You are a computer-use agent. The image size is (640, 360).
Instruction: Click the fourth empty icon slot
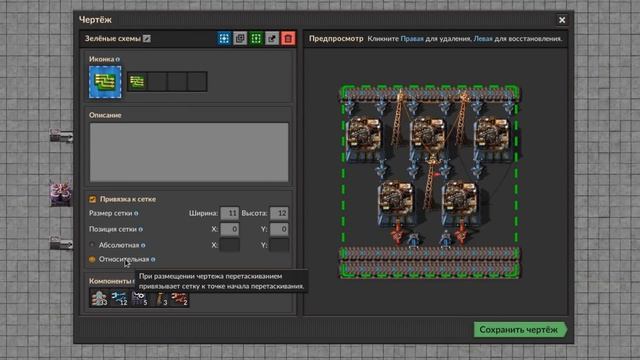pos(197,82)
